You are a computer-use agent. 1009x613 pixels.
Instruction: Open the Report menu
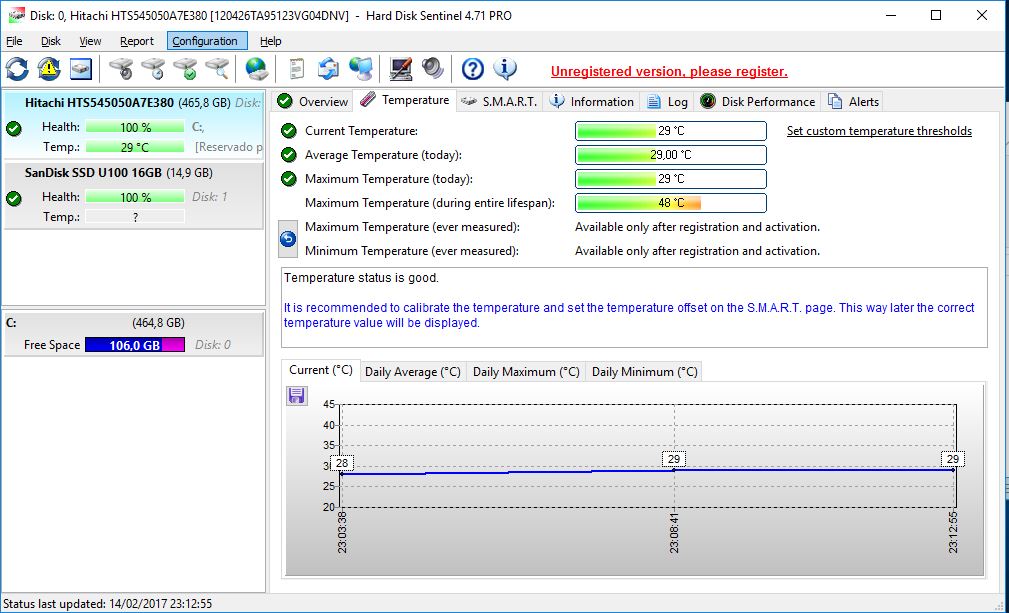pyautogui.click(x=137, y=41)
